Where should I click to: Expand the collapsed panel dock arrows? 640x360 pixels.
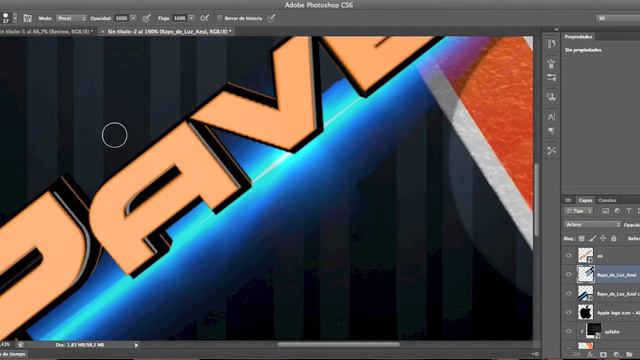coord(556,29)
